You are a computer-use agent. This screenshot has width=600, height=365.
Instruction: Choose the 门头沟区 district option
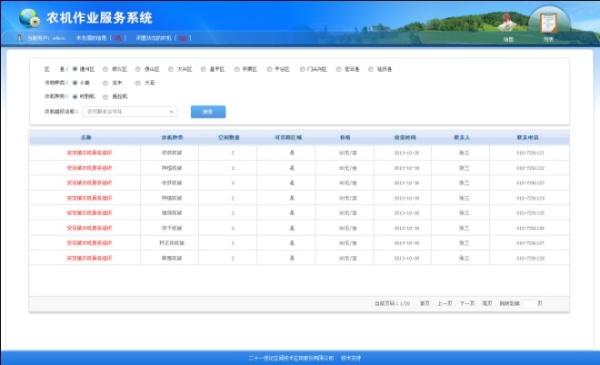tap(302, 69)
